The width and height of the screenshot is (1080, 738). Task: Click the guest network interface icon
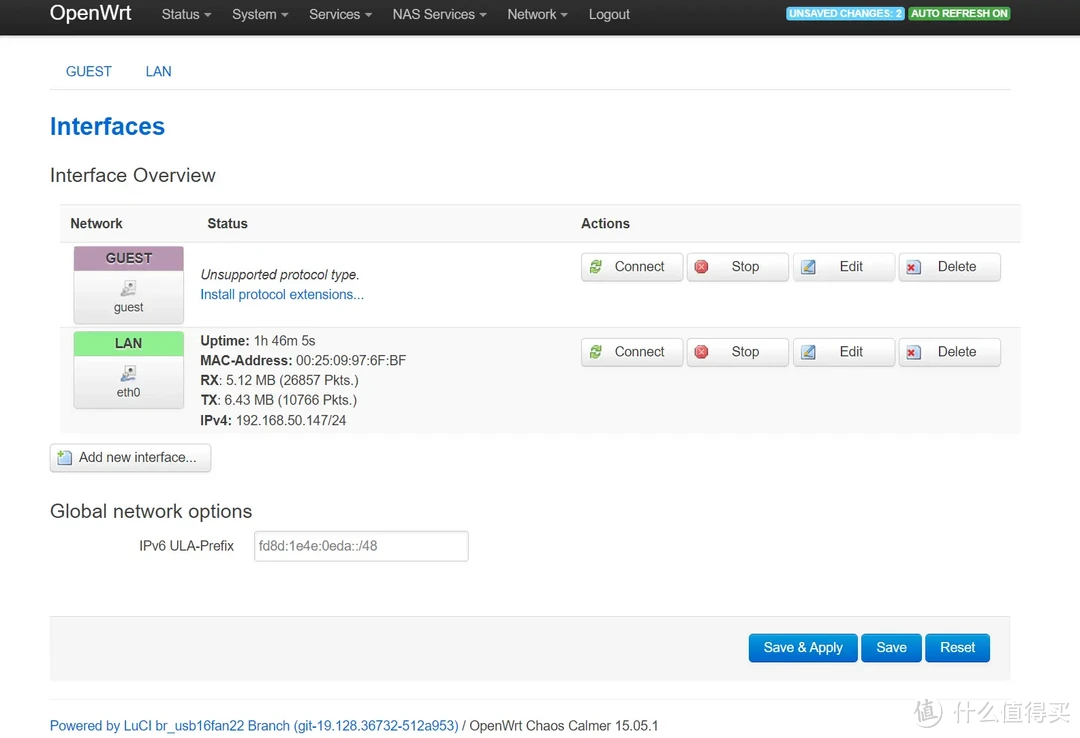click(x=128, y=289)
